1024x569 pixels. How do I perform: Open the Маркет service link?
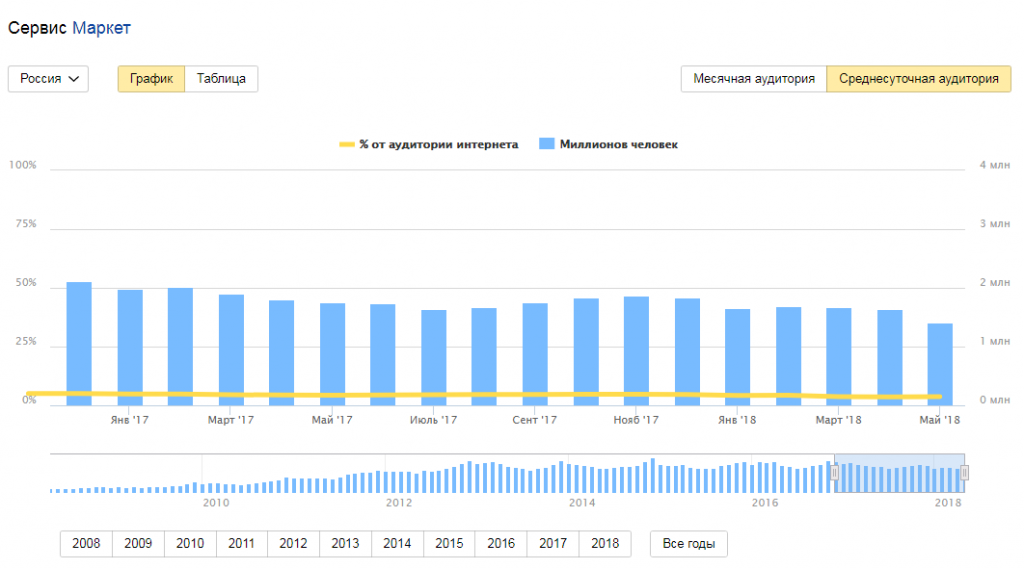click(x=101, y=28)
